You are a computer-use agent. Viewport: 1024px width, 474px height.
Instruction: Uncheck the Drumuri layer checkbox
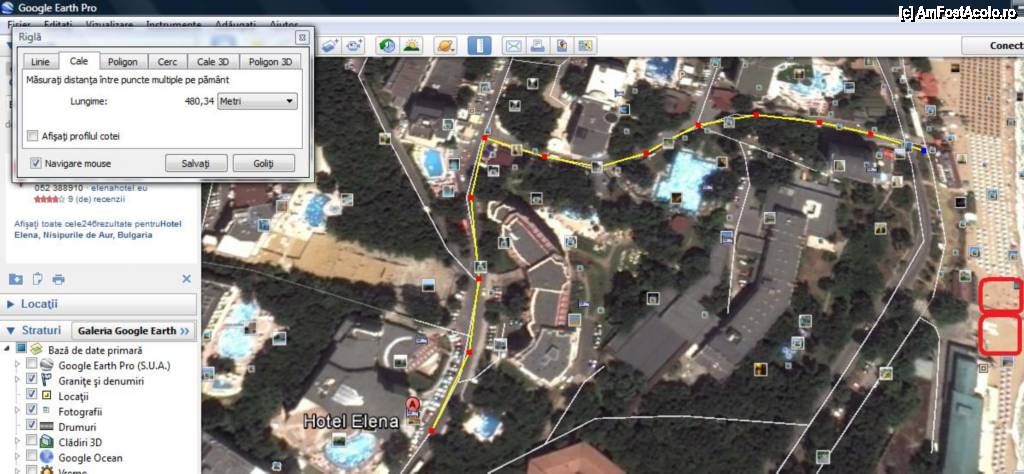31,426
